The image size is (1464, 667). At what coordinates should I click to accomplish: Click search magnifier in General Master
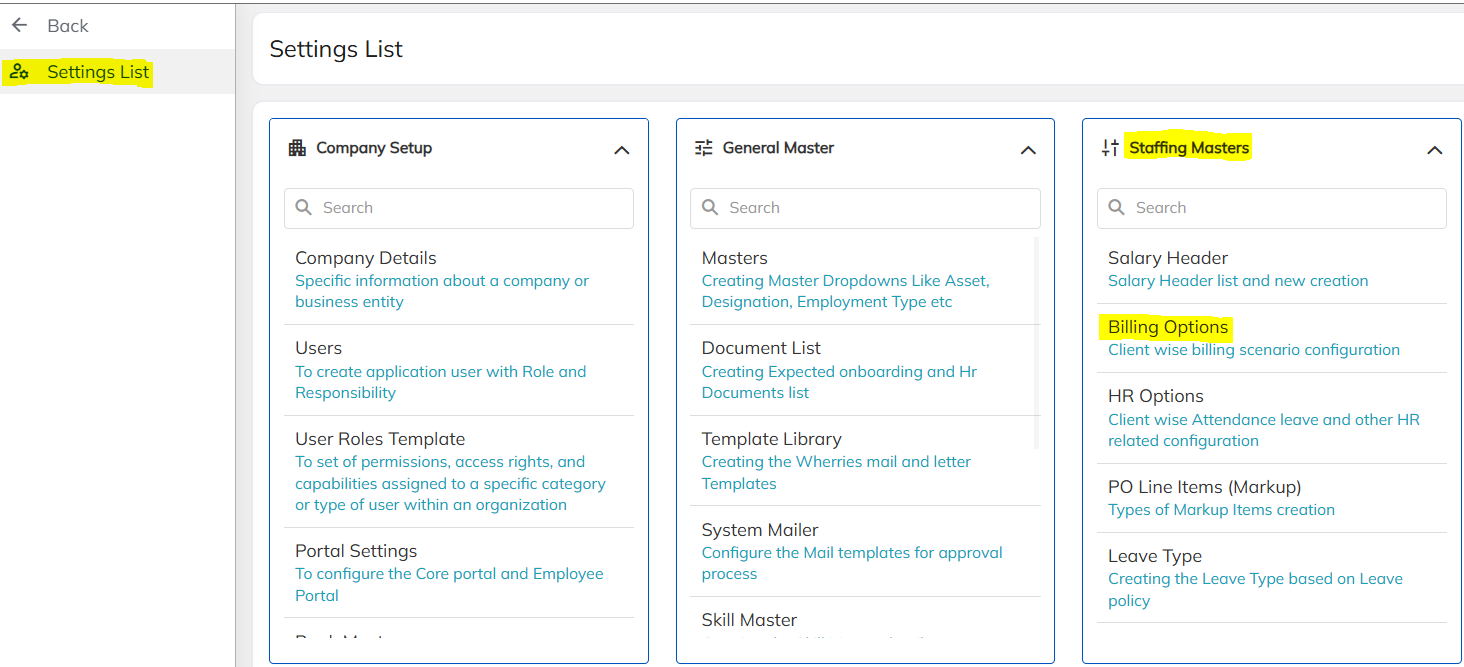[710, 208]
